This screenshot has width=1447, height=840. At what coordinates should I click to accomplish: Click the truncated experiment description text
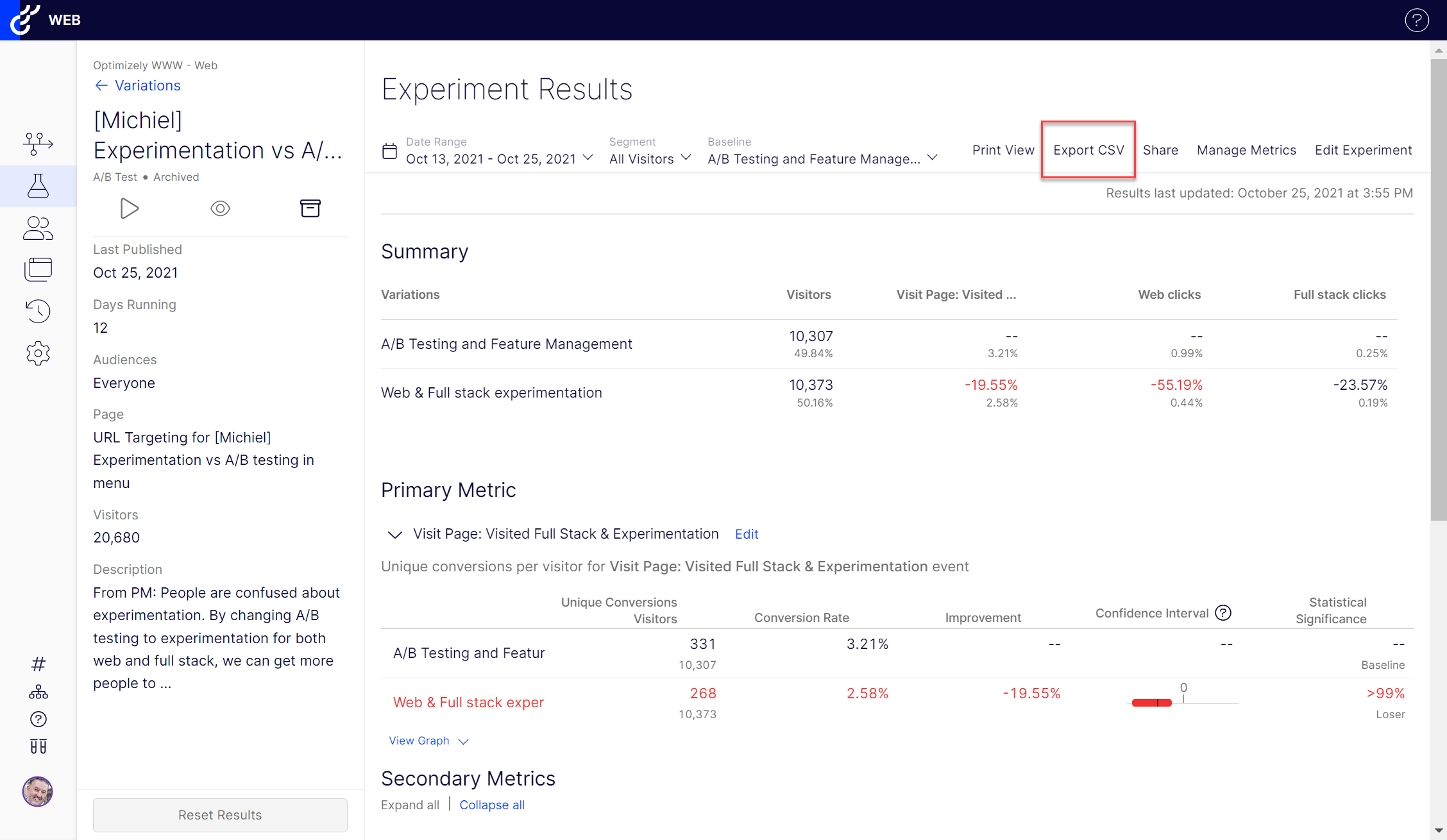(216, 638)
